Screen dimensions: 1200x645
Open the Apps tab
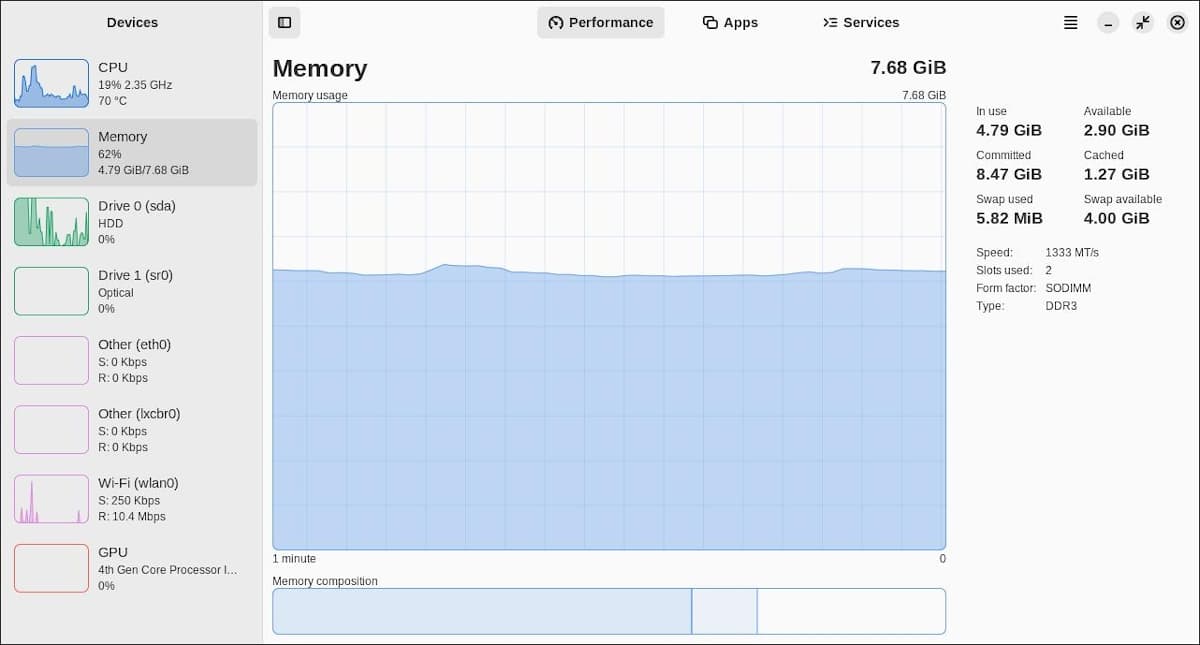click(730, 22)
